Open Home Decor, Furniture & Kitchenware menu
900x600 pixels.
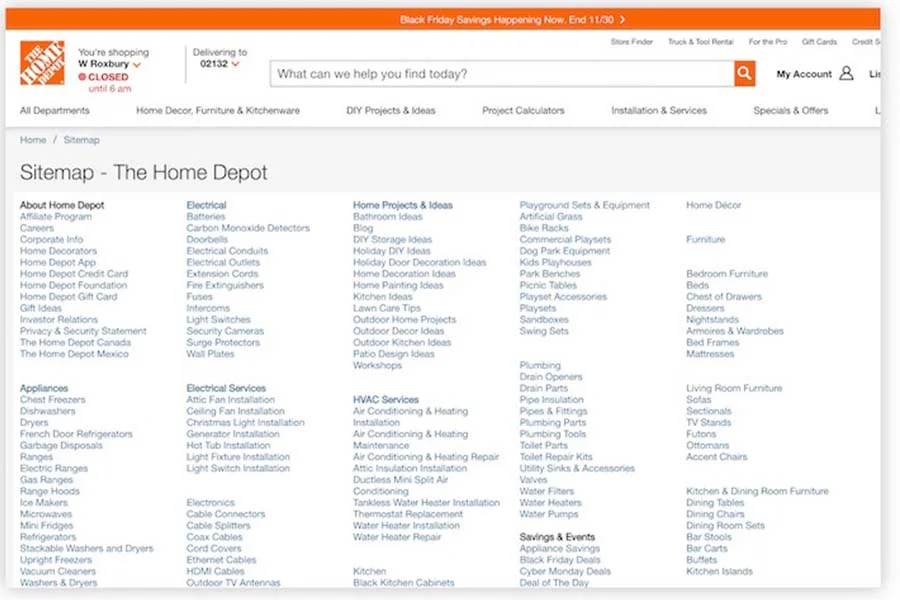pyautogui.click(x=218, y=110)
